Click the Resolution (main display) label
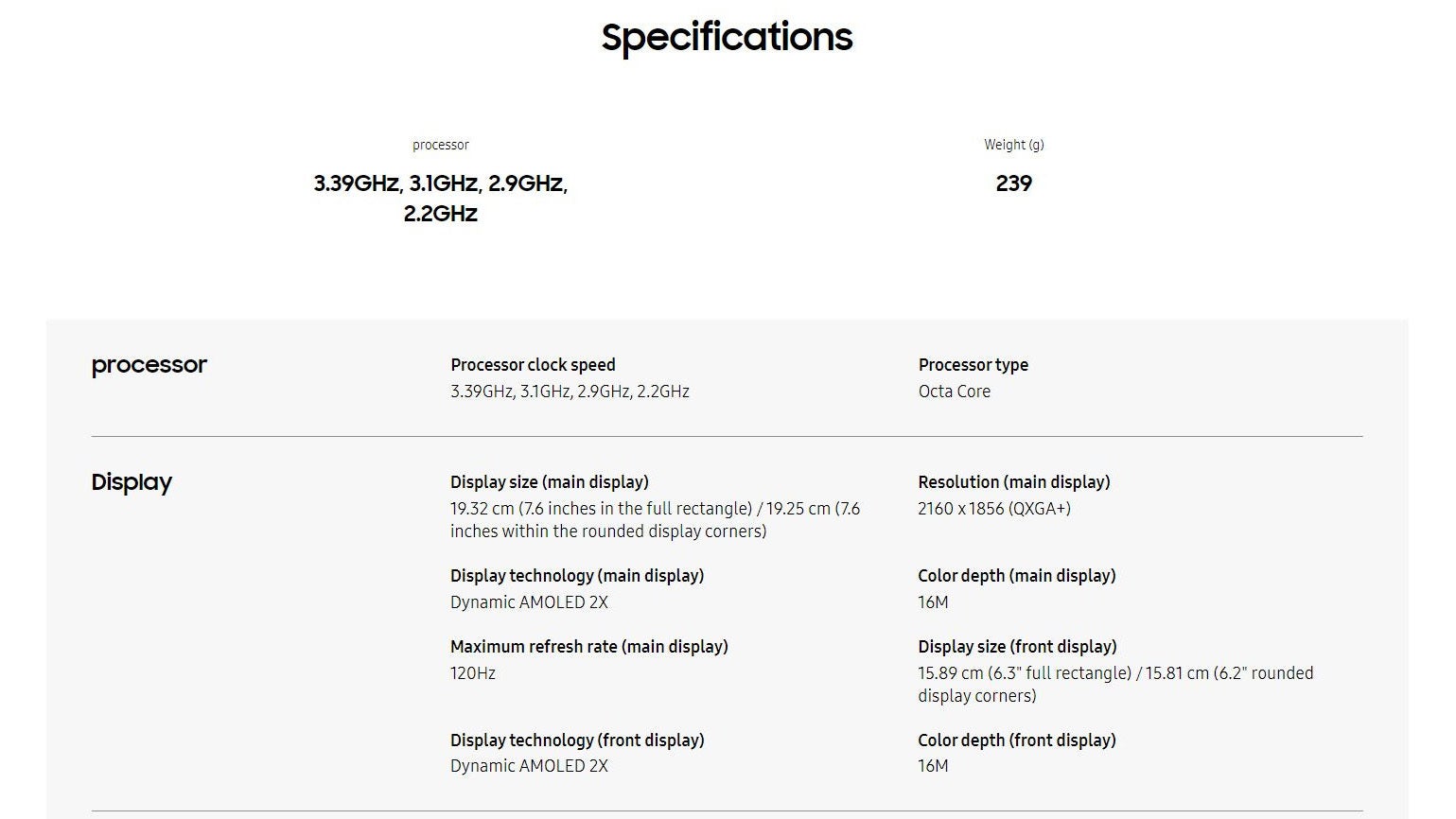 1013,482
